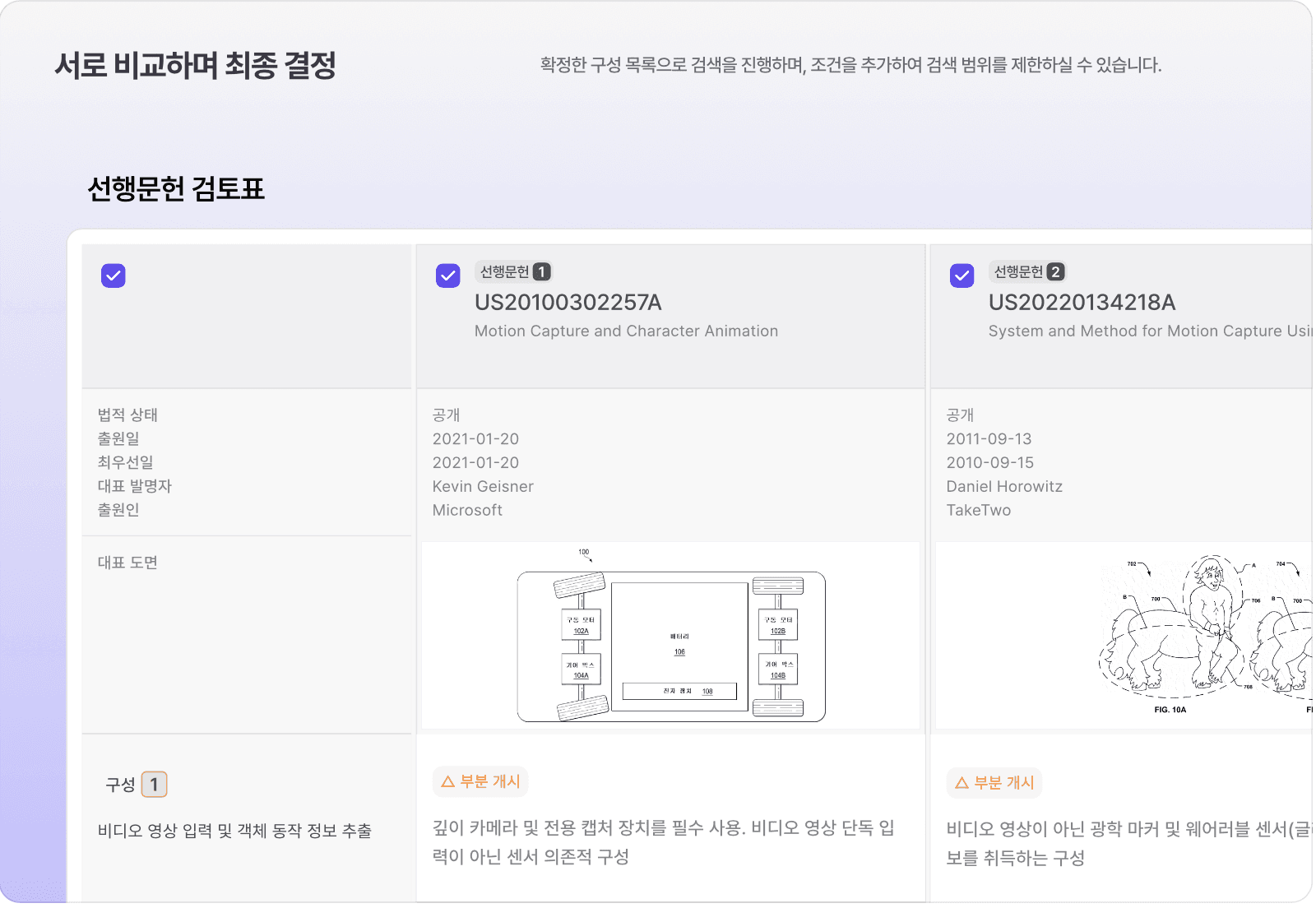The width and height of the screenshot is (1316, 908).
Task: Click the 선행문헌 2 badge label
Action: 1027,271
